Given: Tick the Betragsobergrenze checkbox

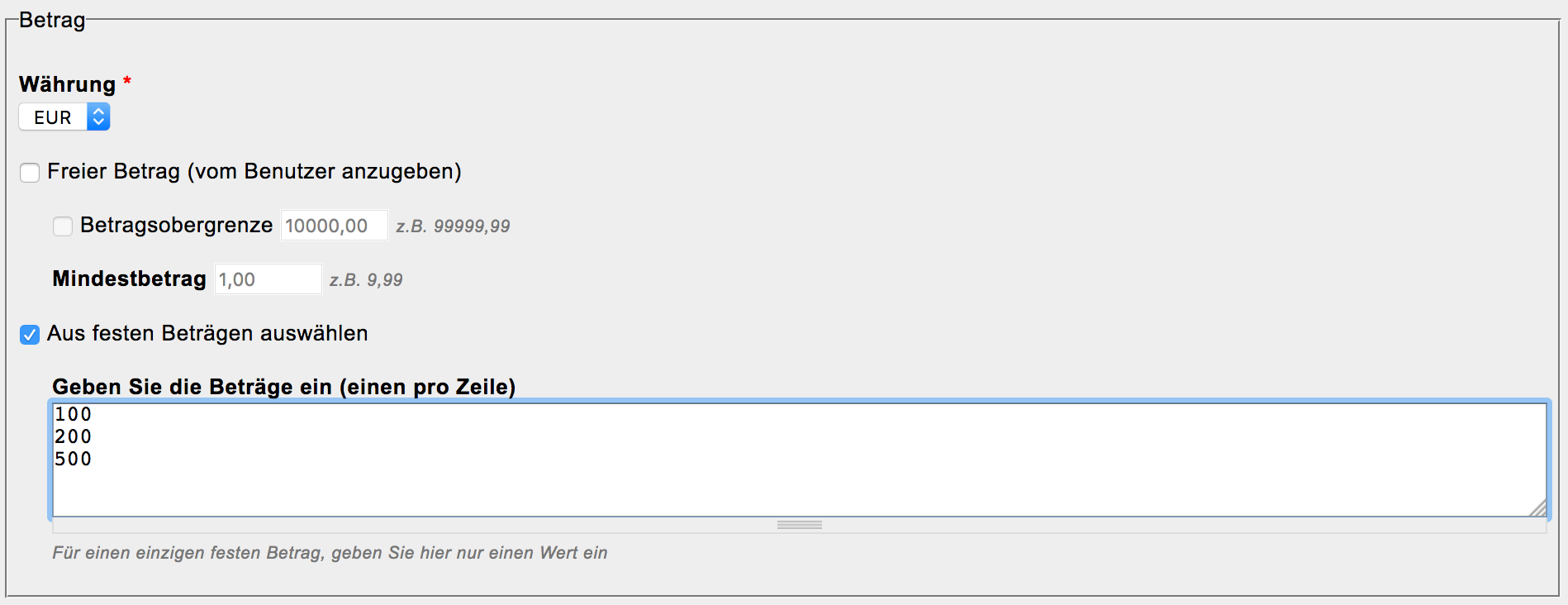Looking at the screenshot, I should click(x=63, y=226).
